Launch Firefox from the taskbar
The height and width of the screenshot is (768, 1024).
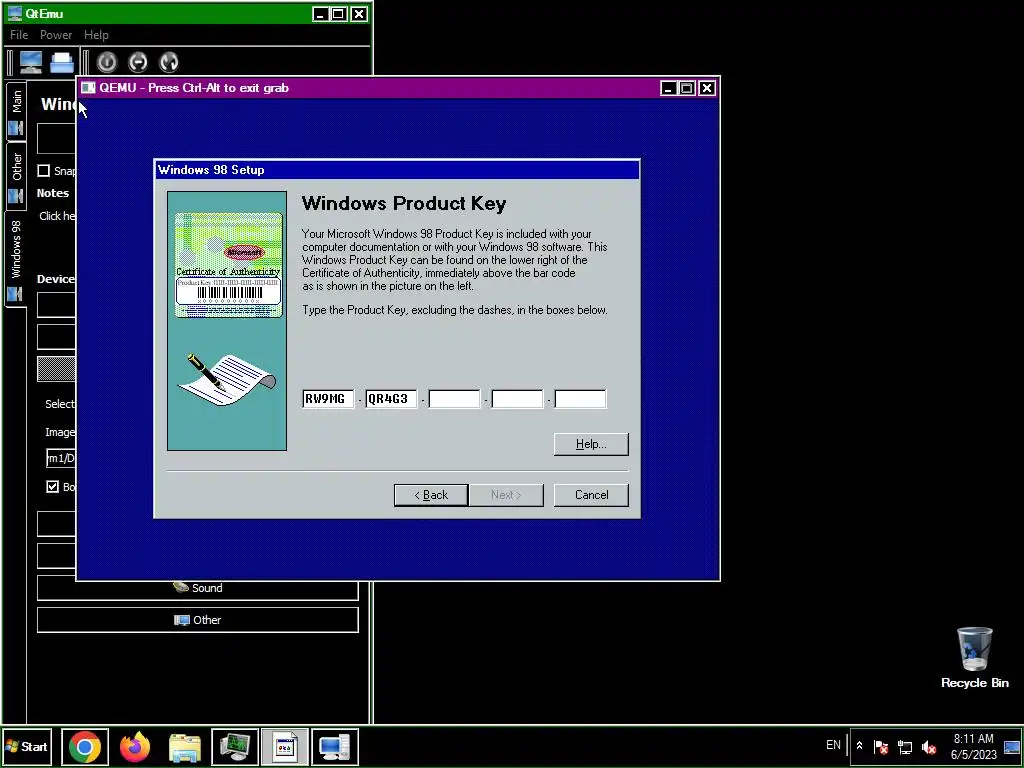point(135,746)
